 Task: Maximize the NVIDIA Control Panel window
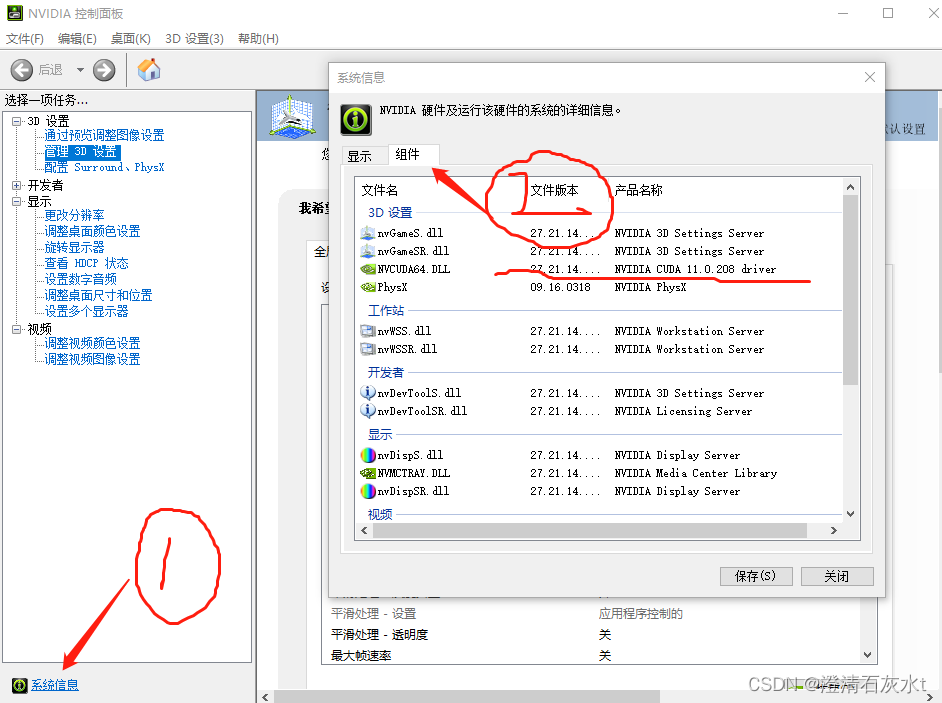coord(888,13)
